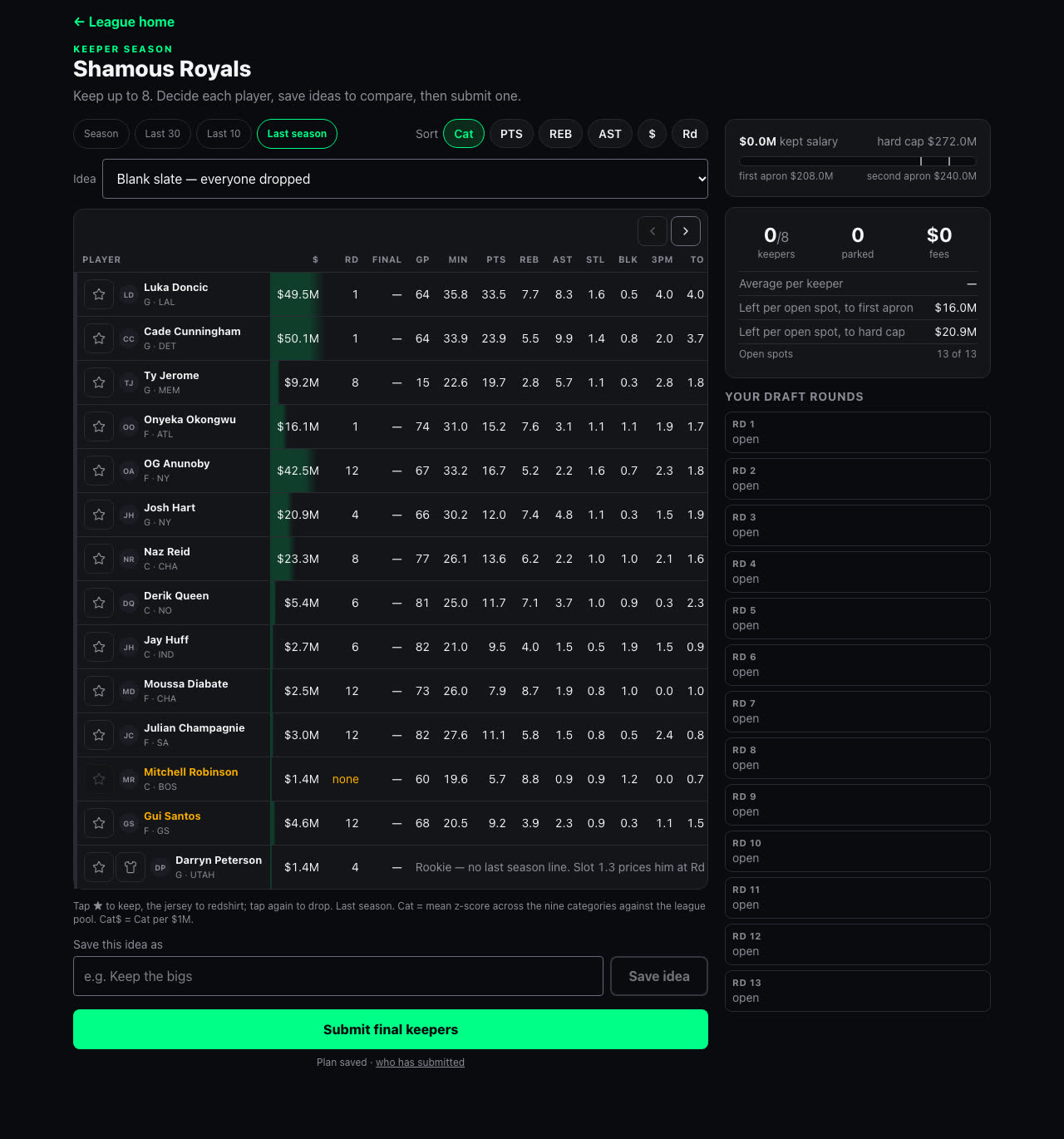Open the RD 4 draft round slot
This screenshot has width=1064, height=1139.
tap(858, 572)
